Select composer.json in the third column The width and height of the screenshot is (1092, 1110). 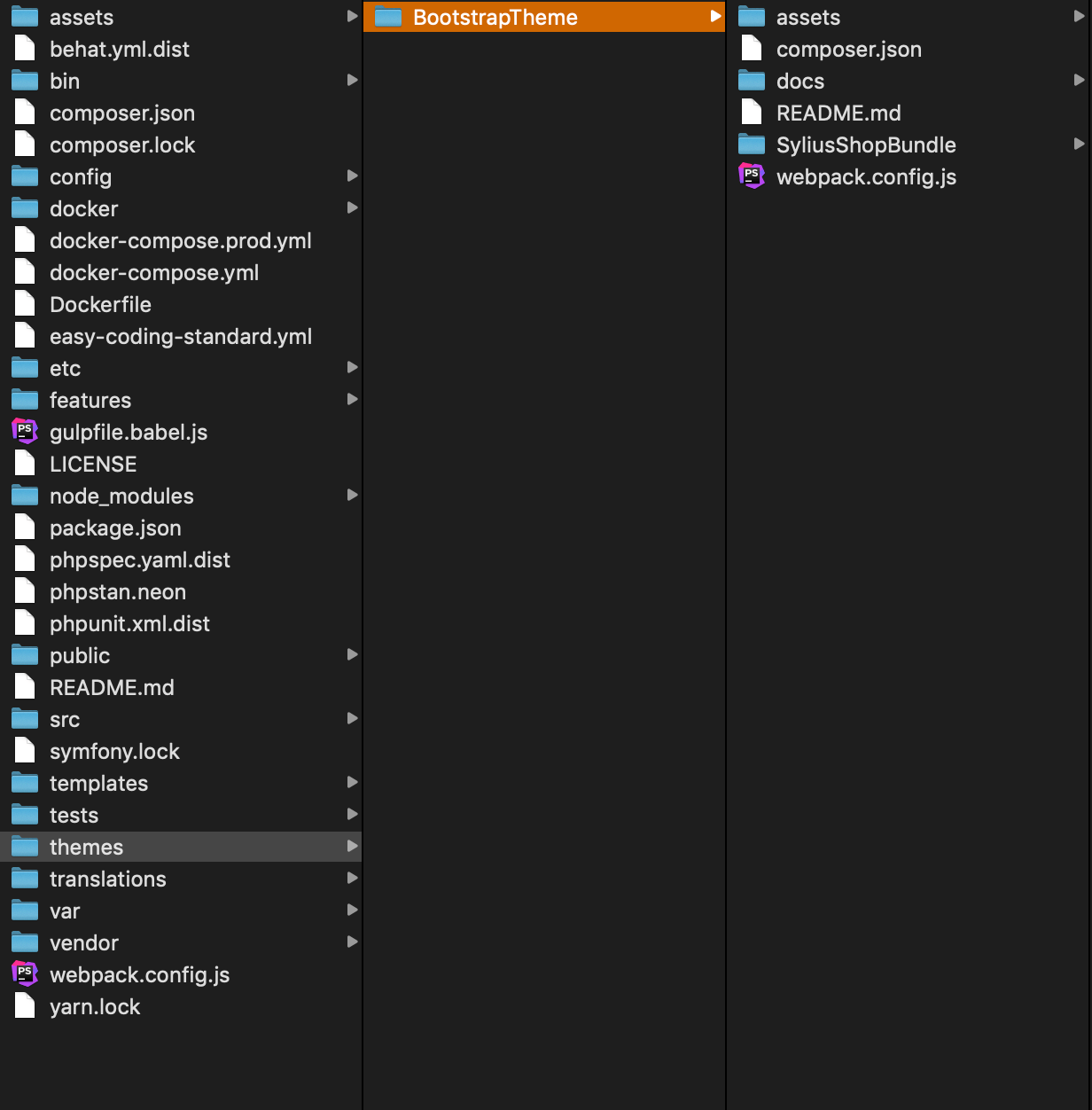(x=848, y=49)
